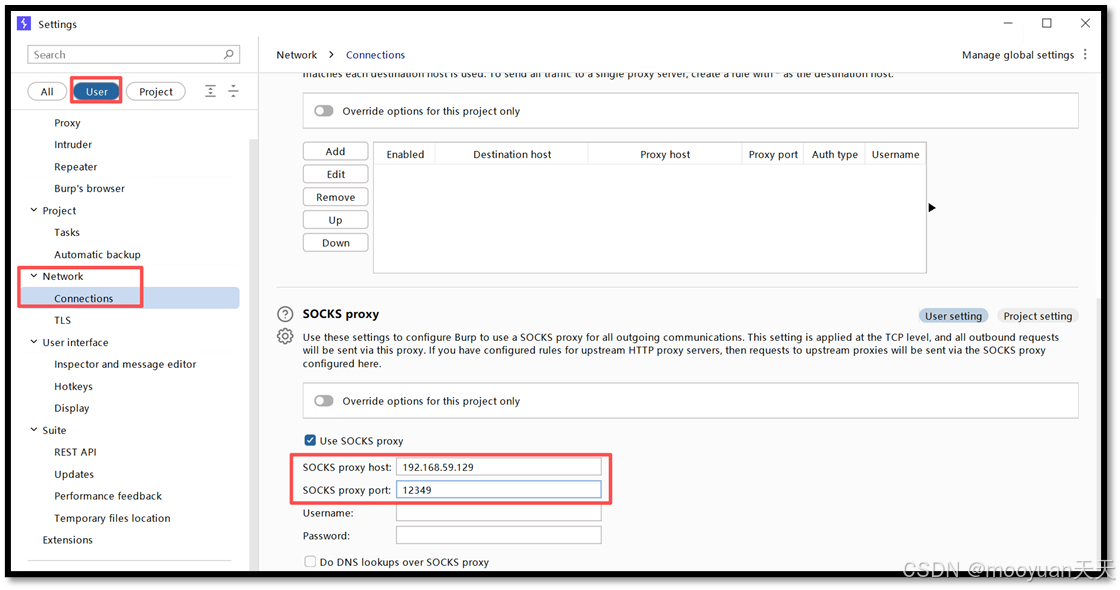1120x590 pixels.
Task: Click the black arrow beside the proxy table
Action: [931, 208]
